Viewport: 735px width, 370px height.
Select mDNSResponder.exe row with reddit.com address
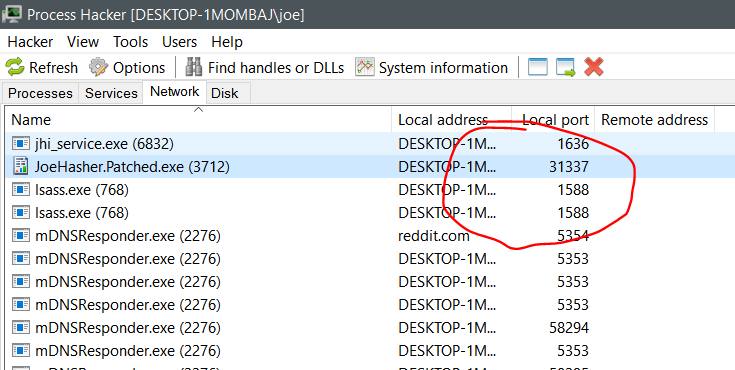[370, 235]
